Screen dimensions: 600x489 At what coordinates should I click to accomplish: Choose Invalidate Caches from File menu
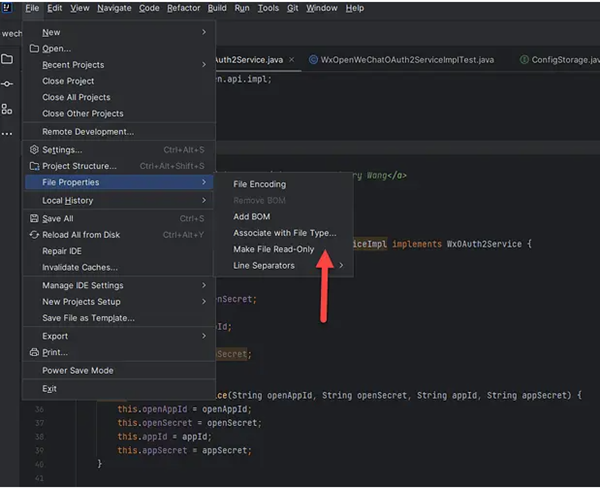79,267
